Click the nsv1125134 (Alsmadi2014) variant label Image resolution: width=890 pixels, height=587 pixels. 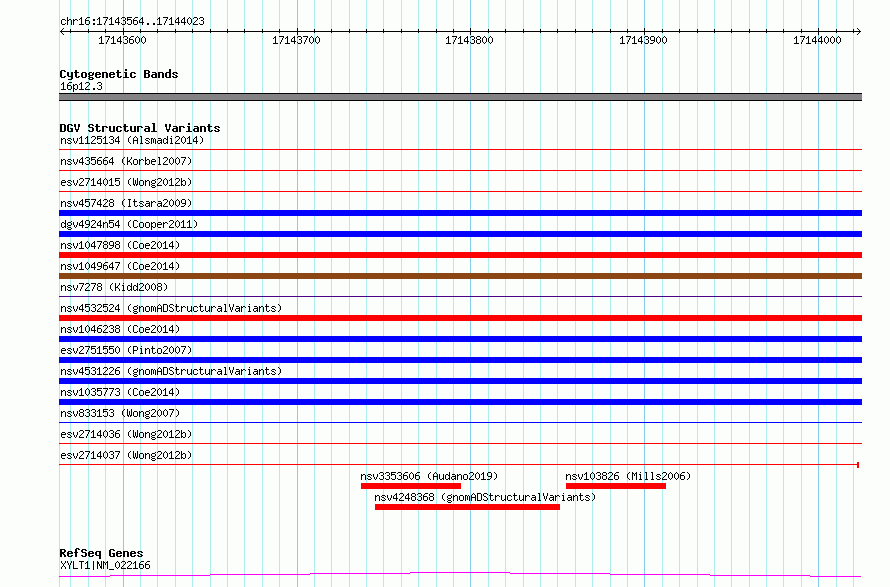[x=132, y=140]
